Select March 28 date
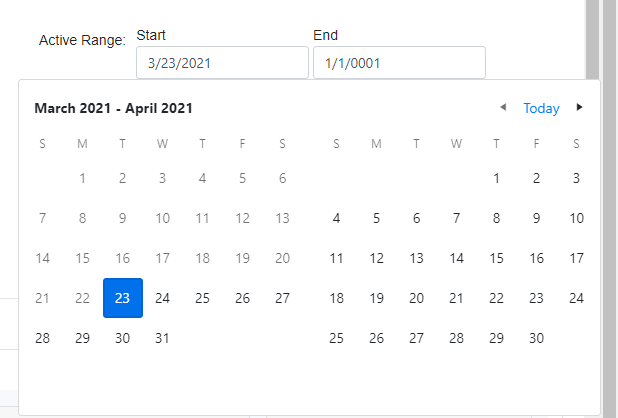 (x=42, y=338)
